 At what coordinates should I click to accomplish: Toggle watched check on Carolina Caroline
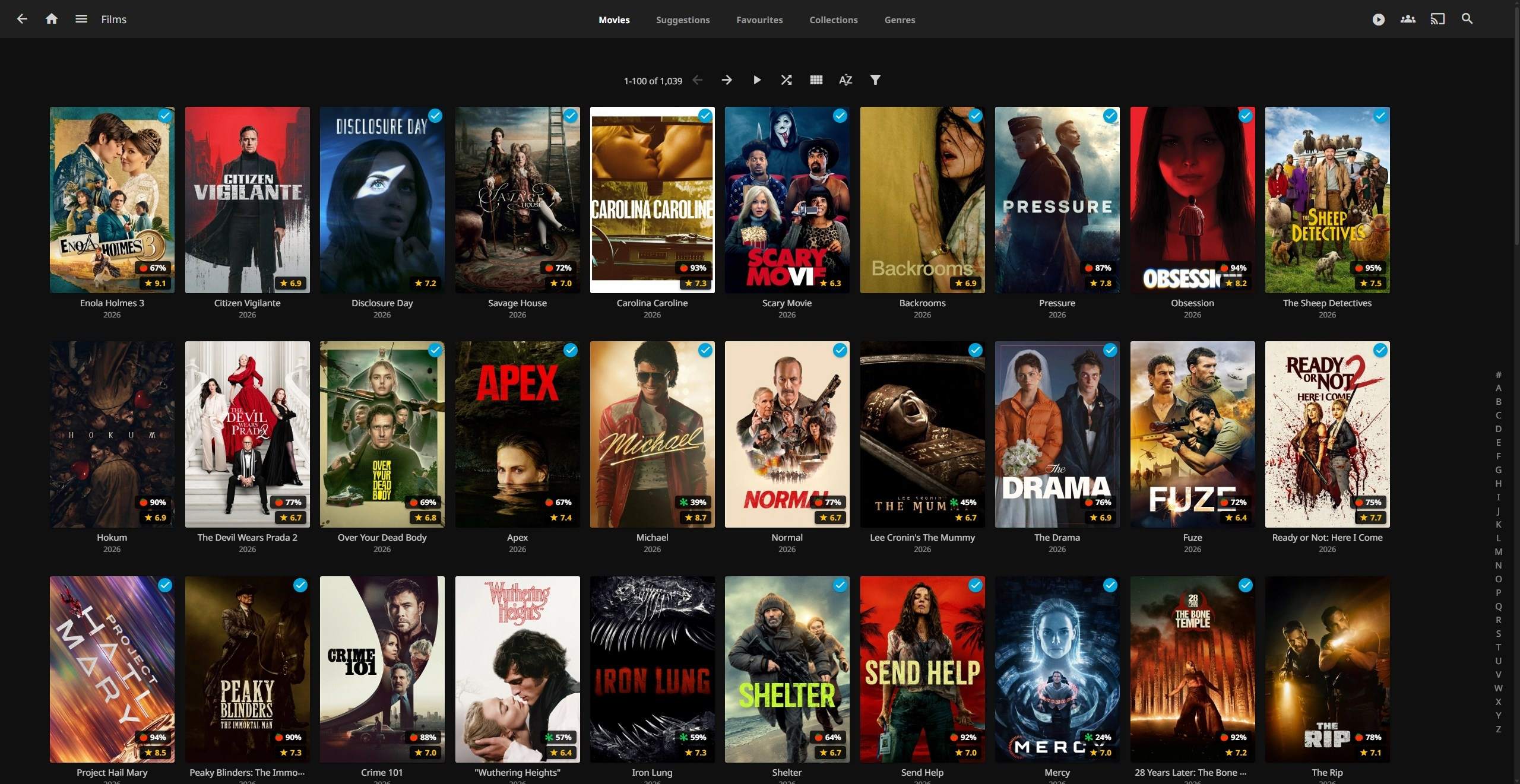(705, 116)
